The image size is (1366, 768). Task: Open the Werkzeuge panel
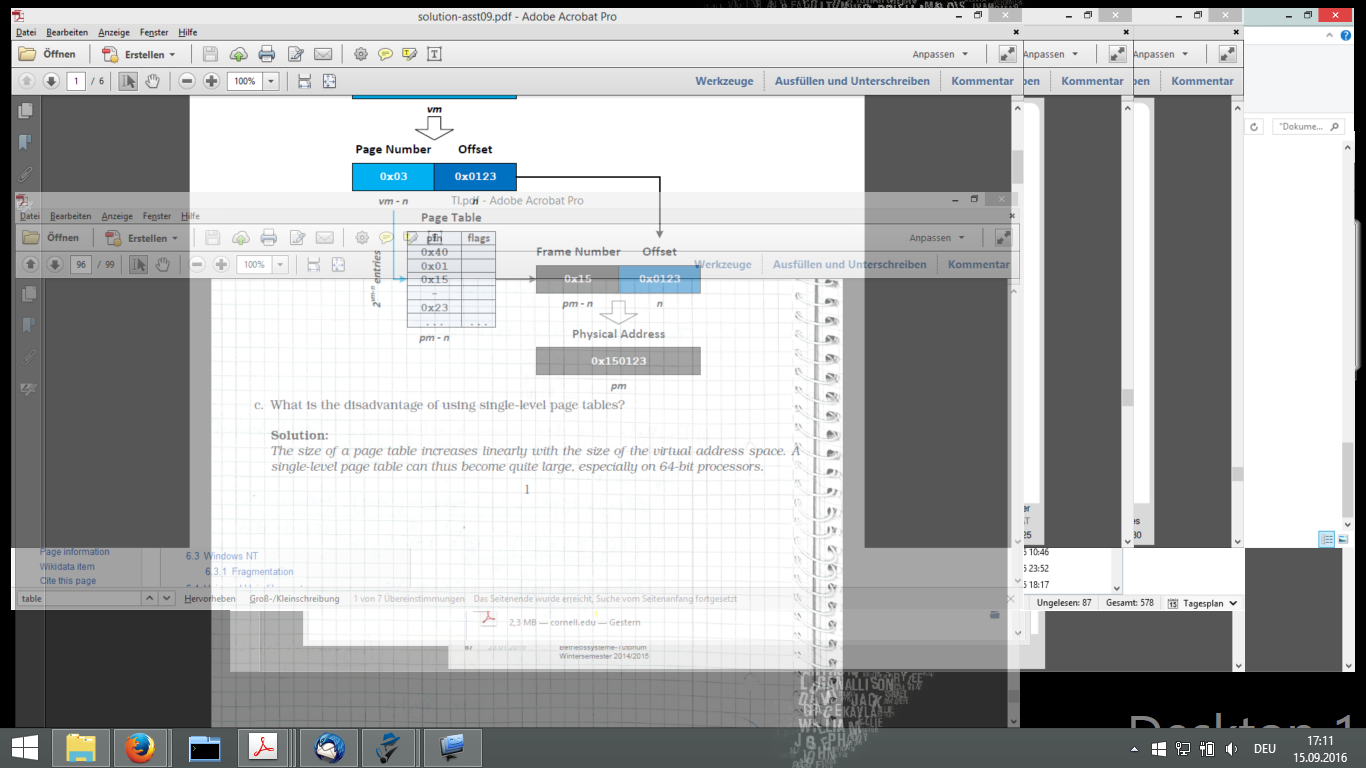click(x=724, y=81)
